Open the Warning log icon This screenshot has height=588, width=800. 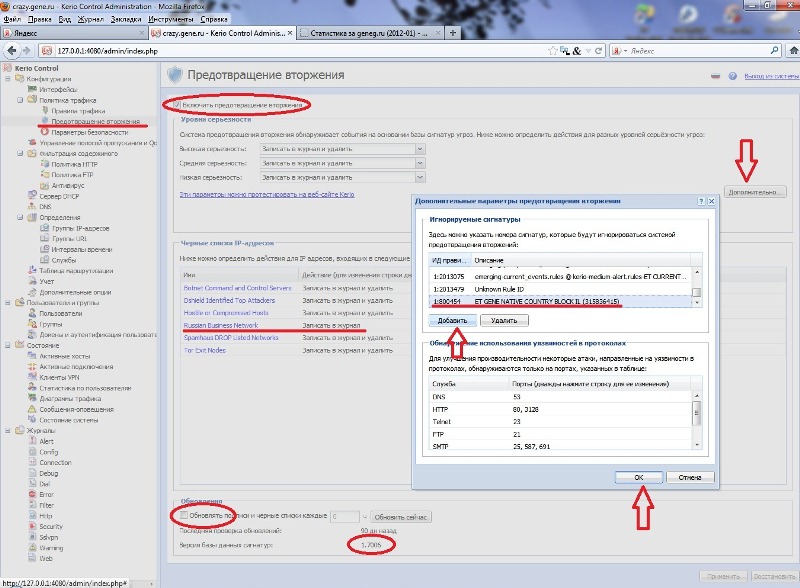click(32, 548)
